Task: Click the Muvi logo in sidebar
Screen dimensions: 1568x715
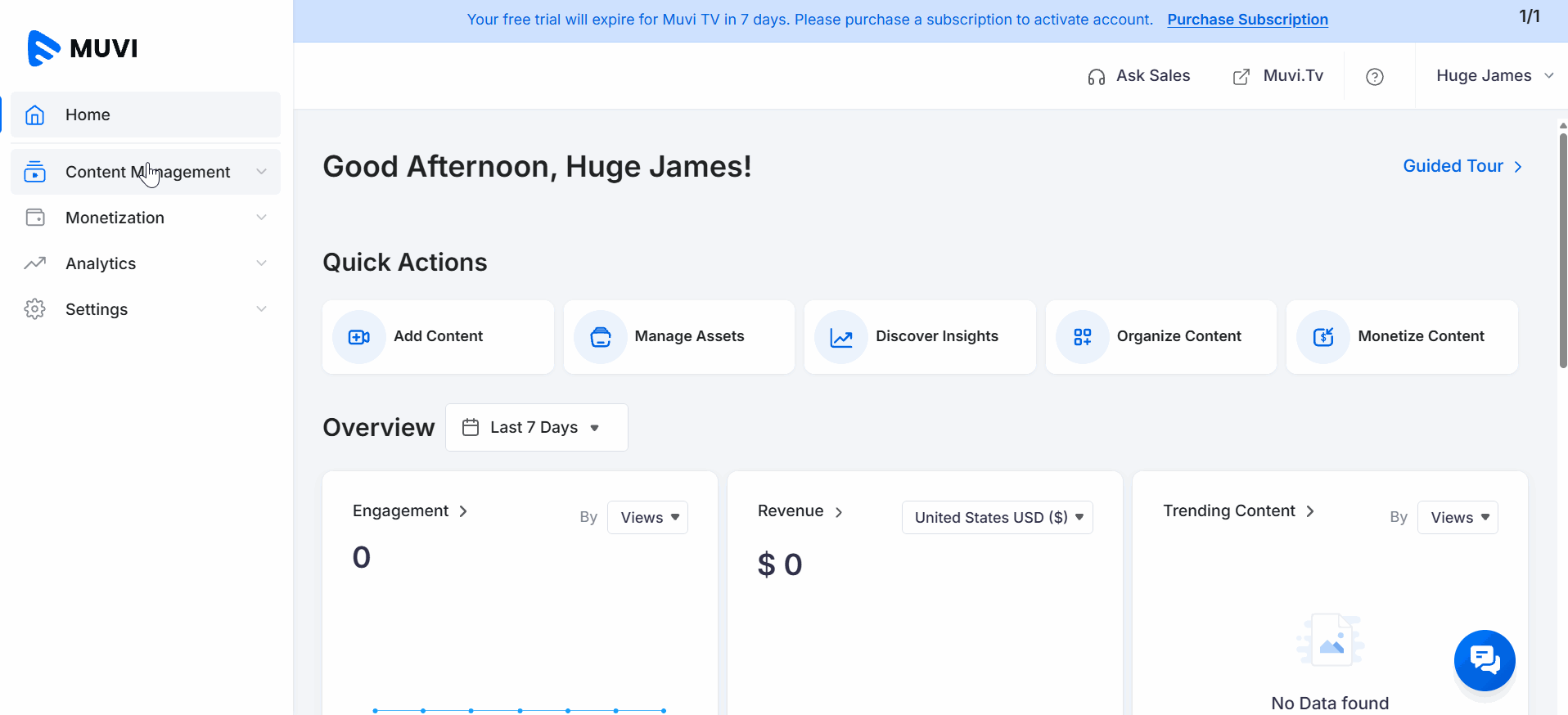Action: (83, 48)
